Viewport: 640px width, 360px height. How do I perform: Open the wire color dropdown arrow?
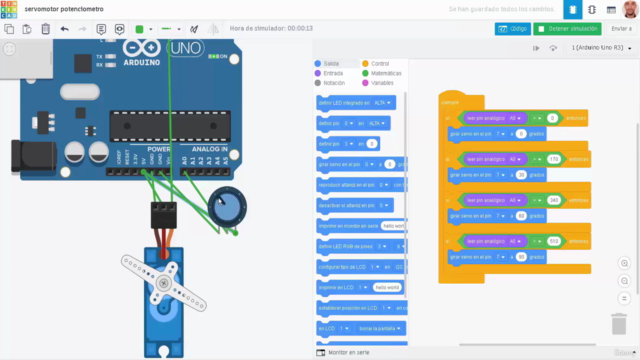(151, 29)
